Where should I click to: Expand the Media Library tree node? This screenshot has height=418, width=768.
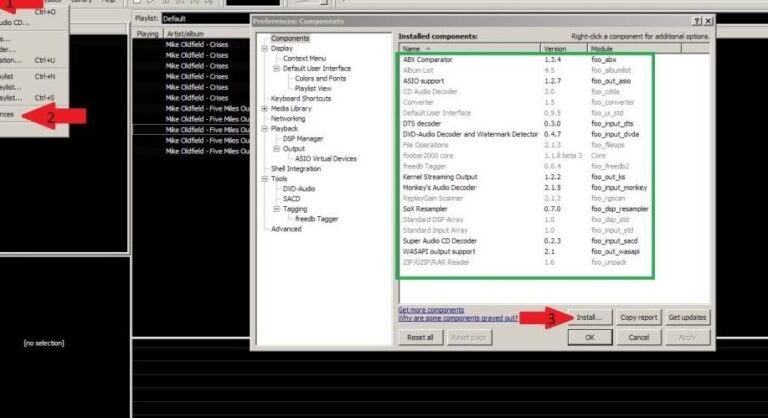[264, 109]
